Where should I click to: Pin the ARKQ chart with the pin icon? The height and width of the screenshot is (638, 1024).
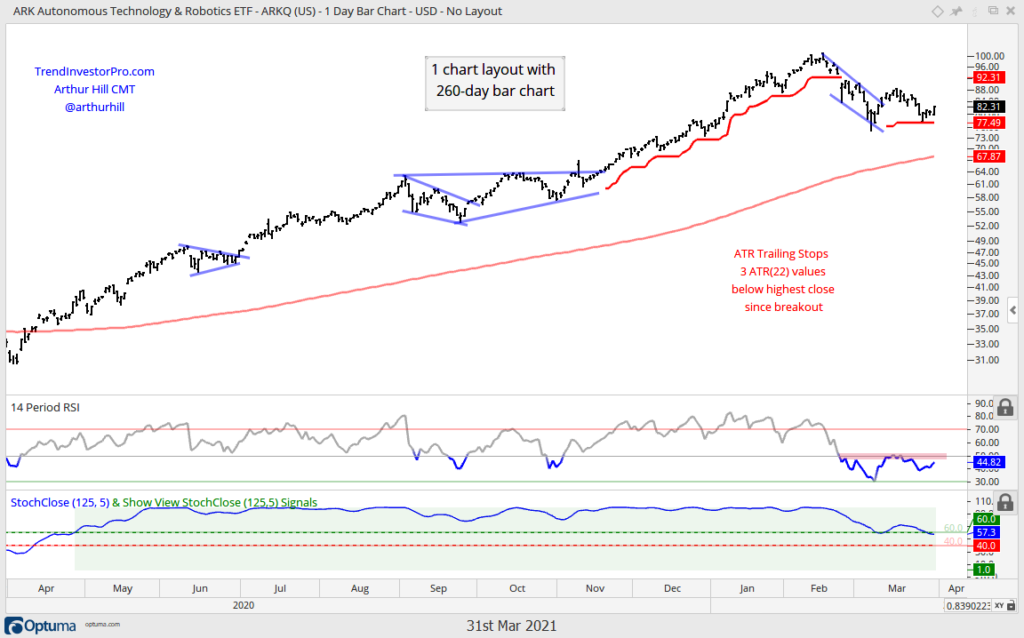tap(956, 10)
